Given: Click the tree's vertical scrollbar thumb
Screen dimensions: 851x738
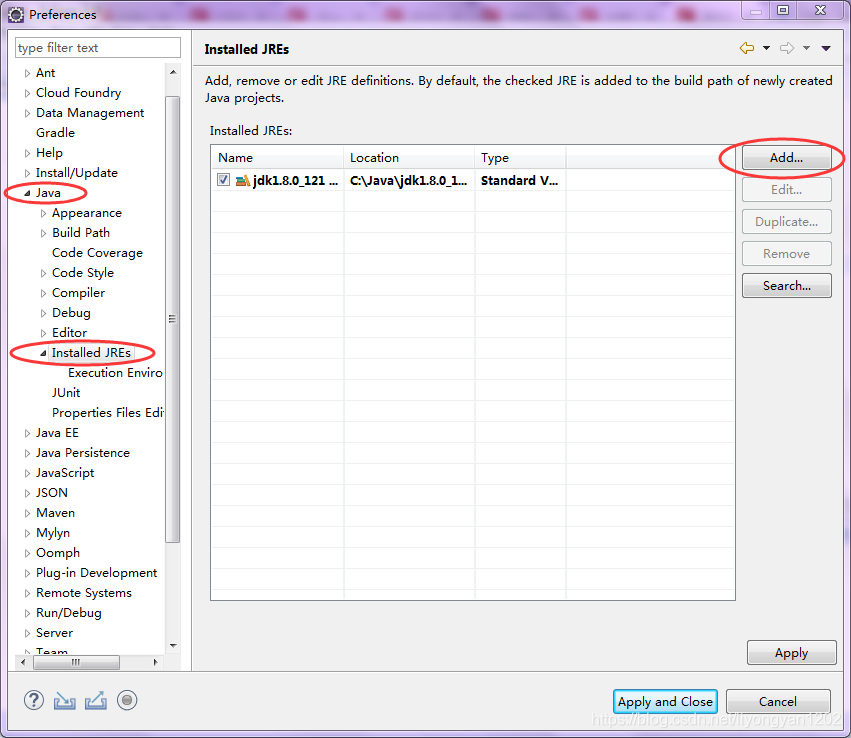Looking at the screenshot, I should (x=173, y=319).
